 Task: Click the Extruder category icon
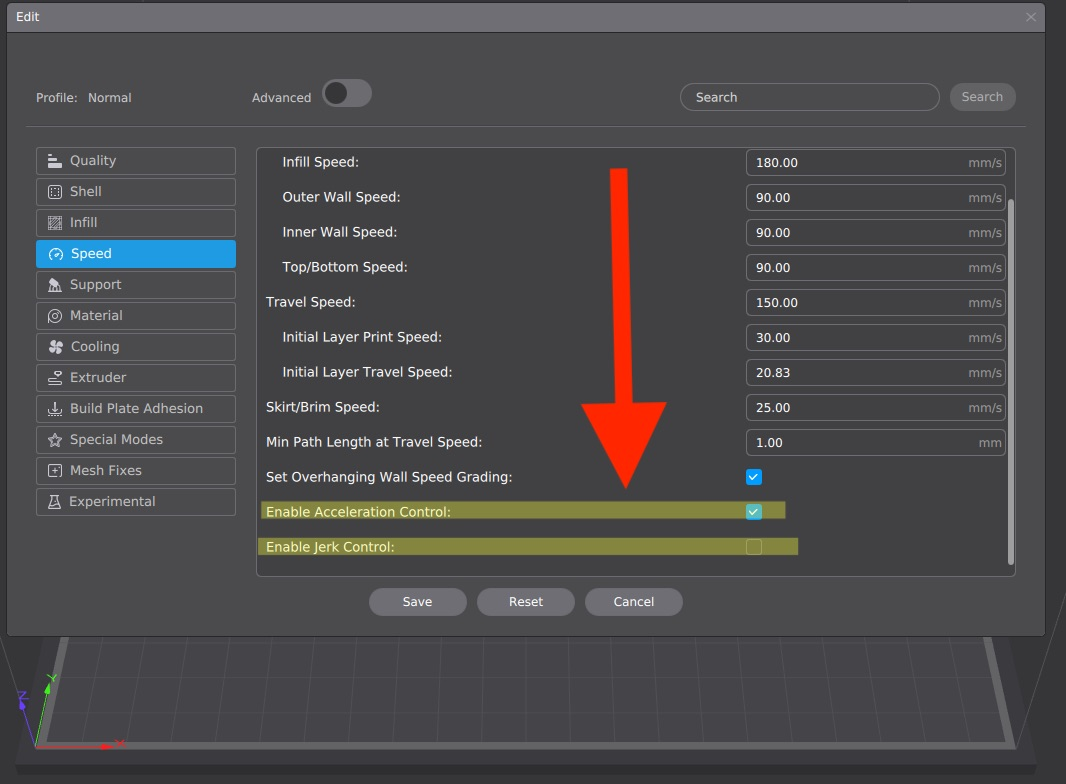pyautogui.click(x=55, y=378)
